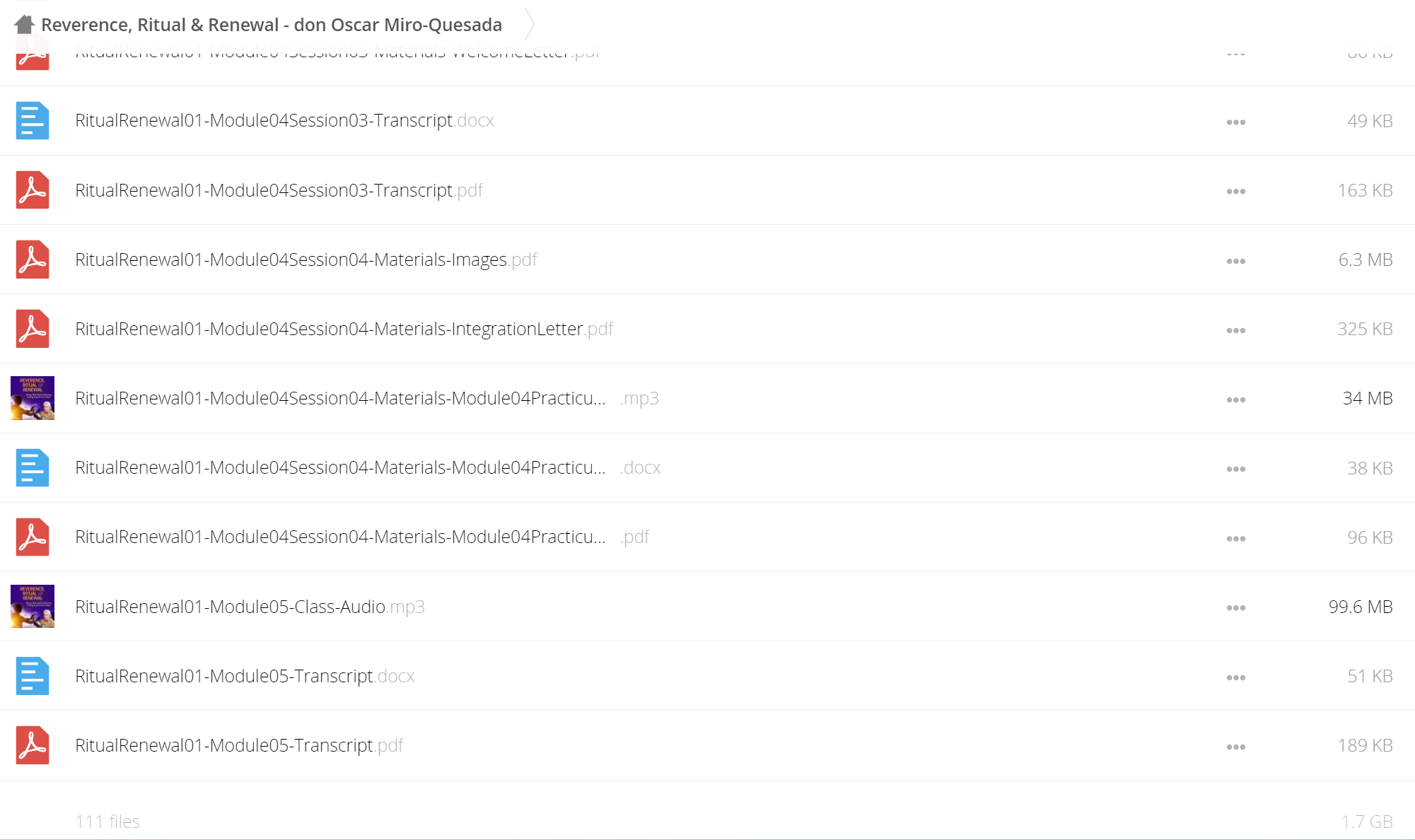Open the Module04Session03-Transcript docx file icon
This screenshot has height=840, width=1415.
pyautogui.click(x=33, y=121)
